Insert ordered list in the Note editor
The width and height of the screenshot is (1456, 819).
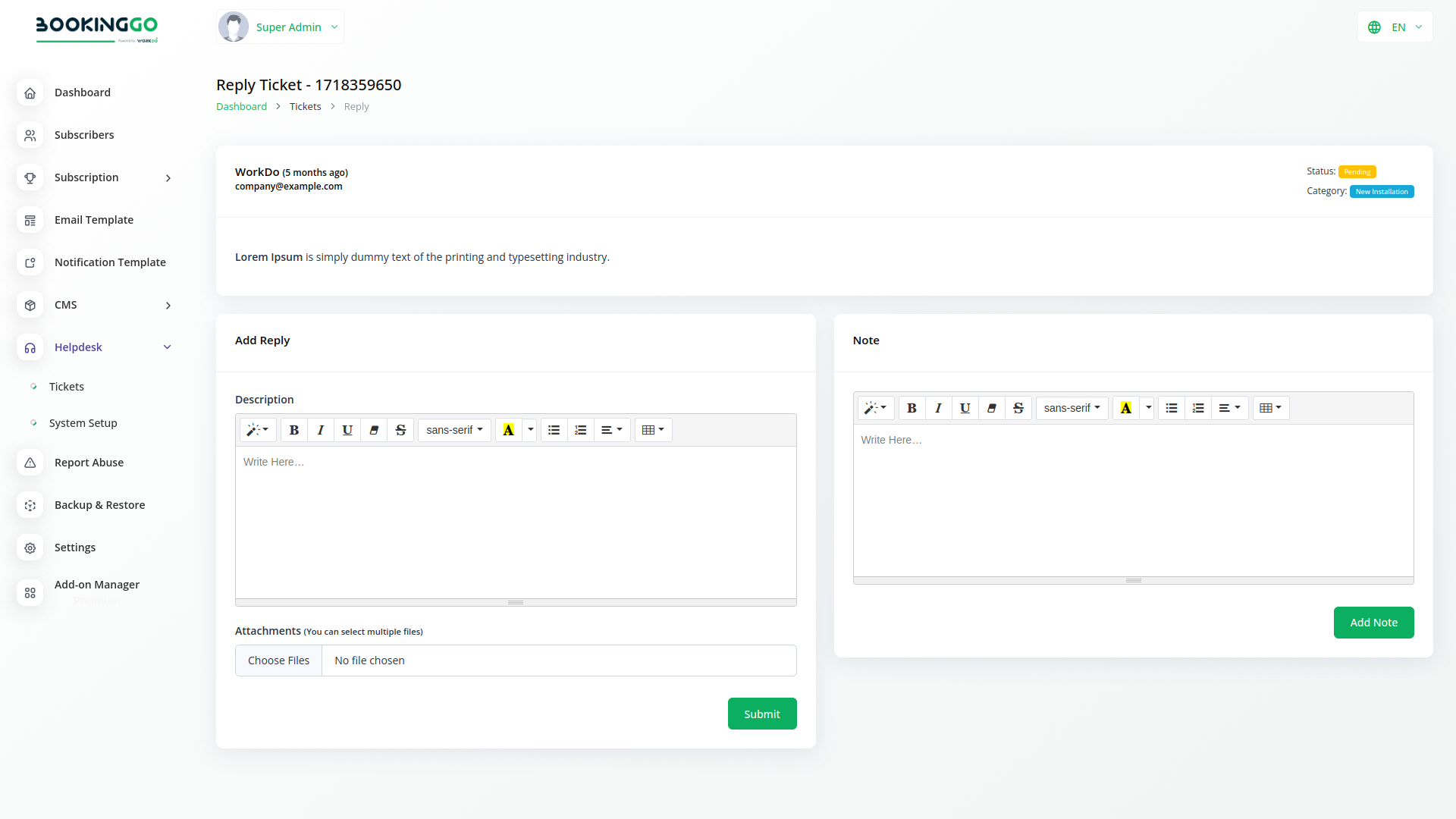[x=1198, y=408]
